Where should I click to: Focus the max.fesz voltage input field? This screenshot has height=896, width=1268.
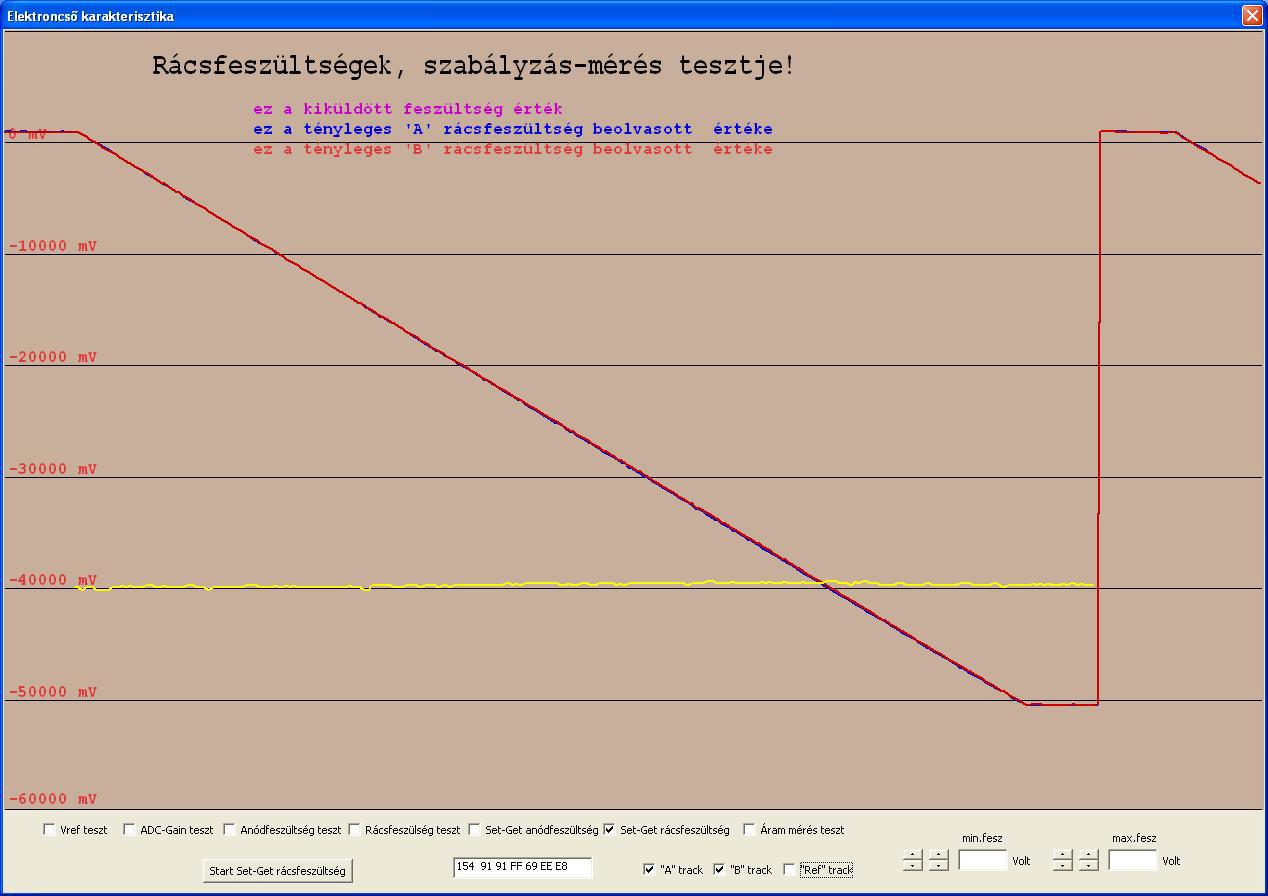[x=1132, y=860]
